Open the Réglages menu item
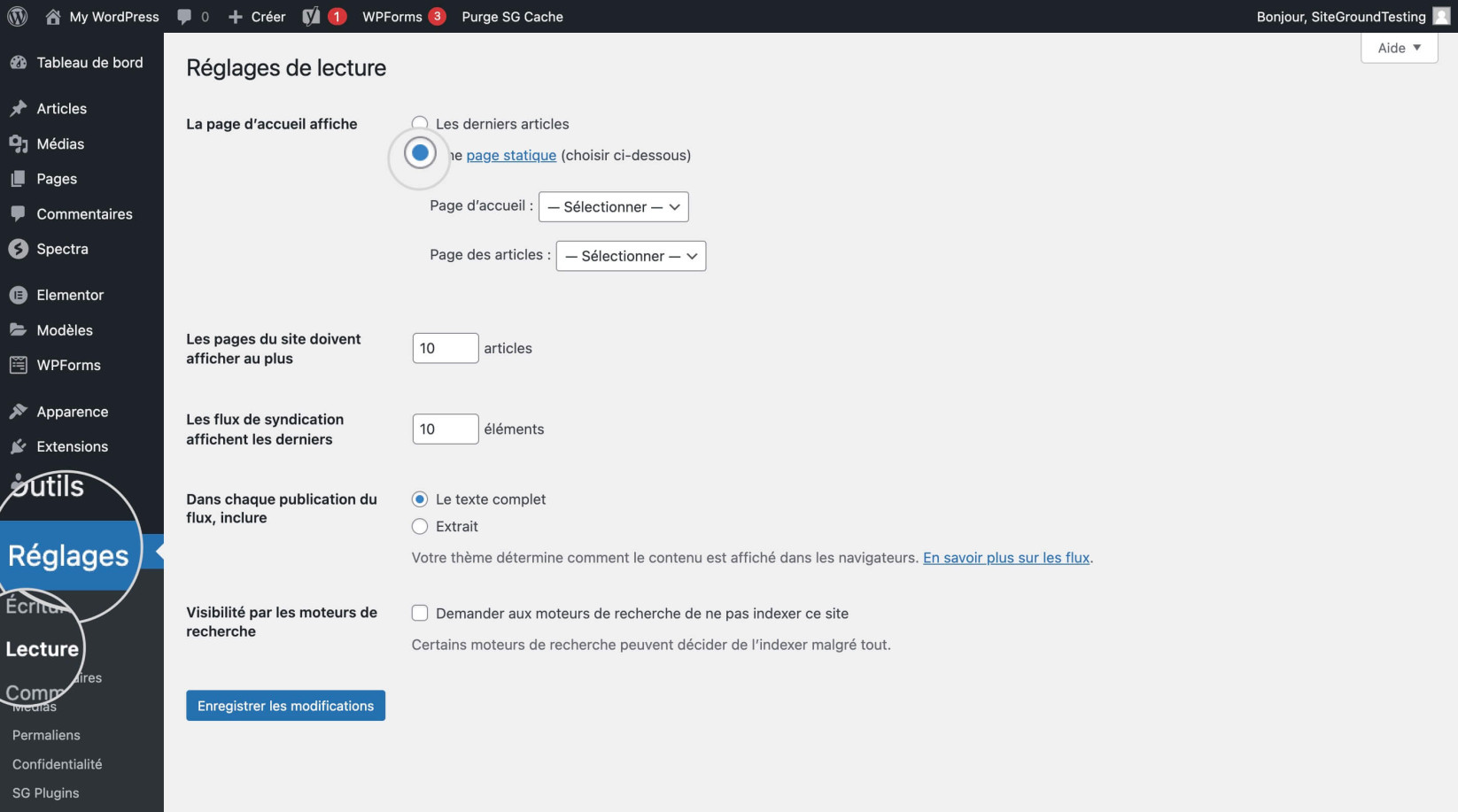This screenshot has width=1458, height=812. 68,555
